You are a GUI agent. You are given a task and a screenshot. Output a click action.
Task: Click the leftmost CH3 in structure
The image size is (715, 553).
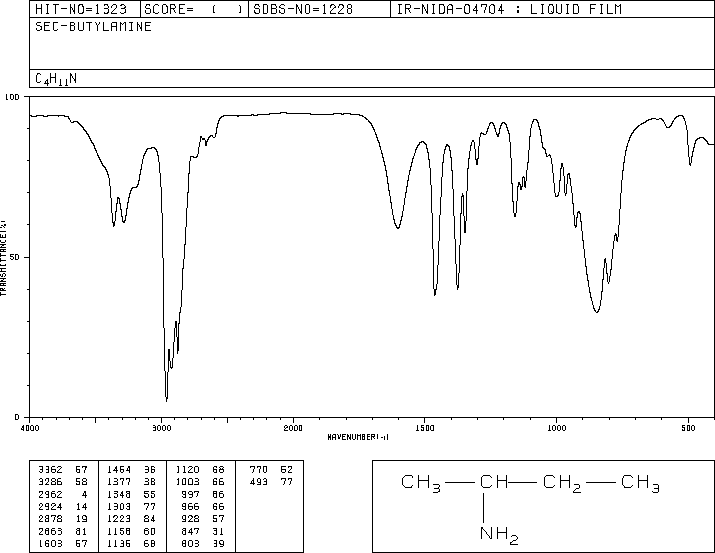[421, 483]
